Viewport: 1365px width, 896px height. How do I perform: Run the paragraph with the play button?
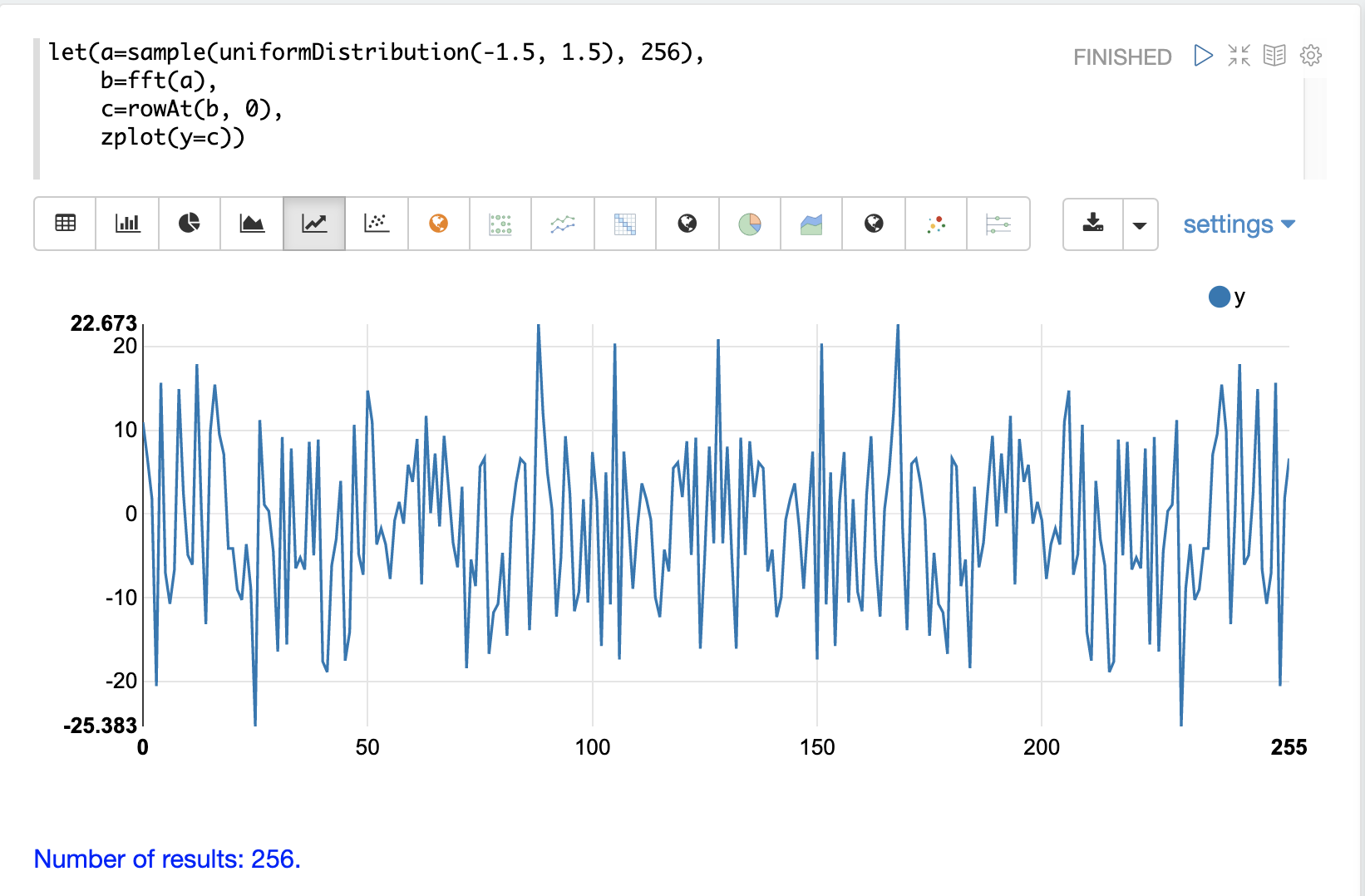[1203, 56]
